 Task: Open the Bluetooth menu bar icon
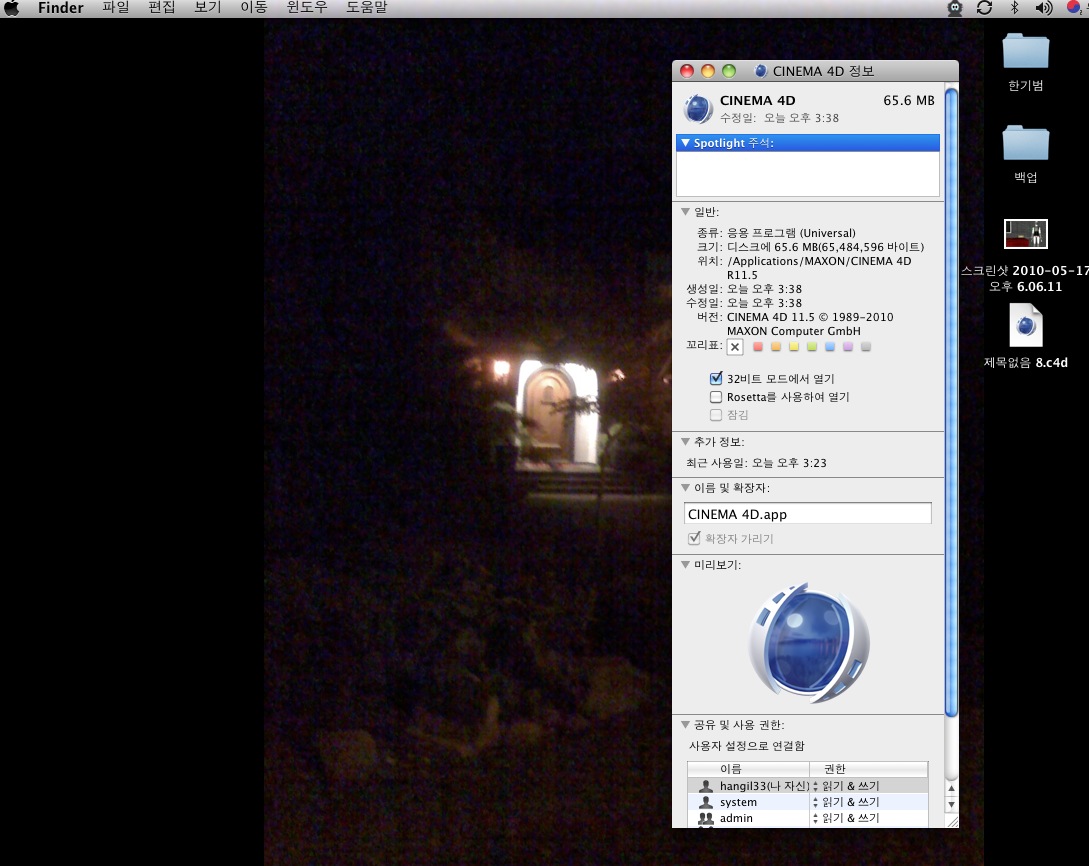(x=1014, y=8)
